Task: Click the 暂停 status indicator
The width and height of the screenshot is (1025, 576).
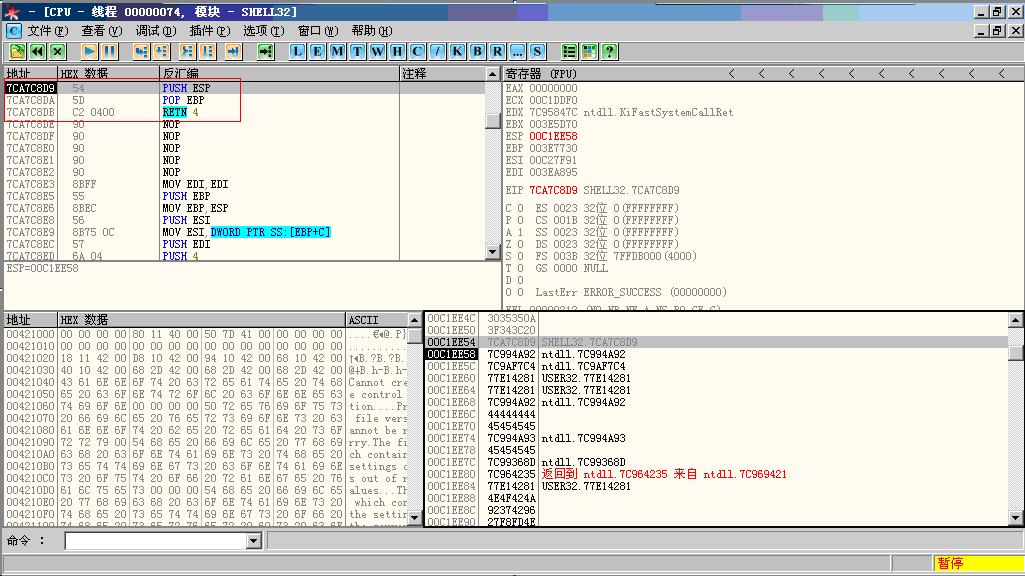Action: 978,563
